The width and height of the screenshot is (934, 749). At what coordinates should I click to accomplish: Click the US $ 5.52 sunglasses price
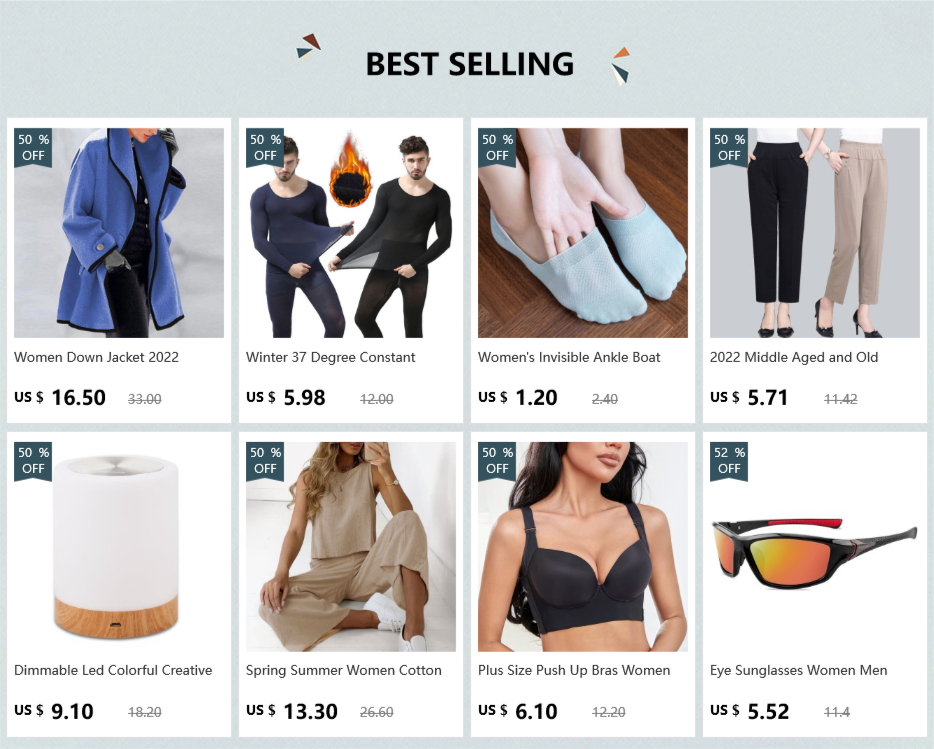point(749,711)
